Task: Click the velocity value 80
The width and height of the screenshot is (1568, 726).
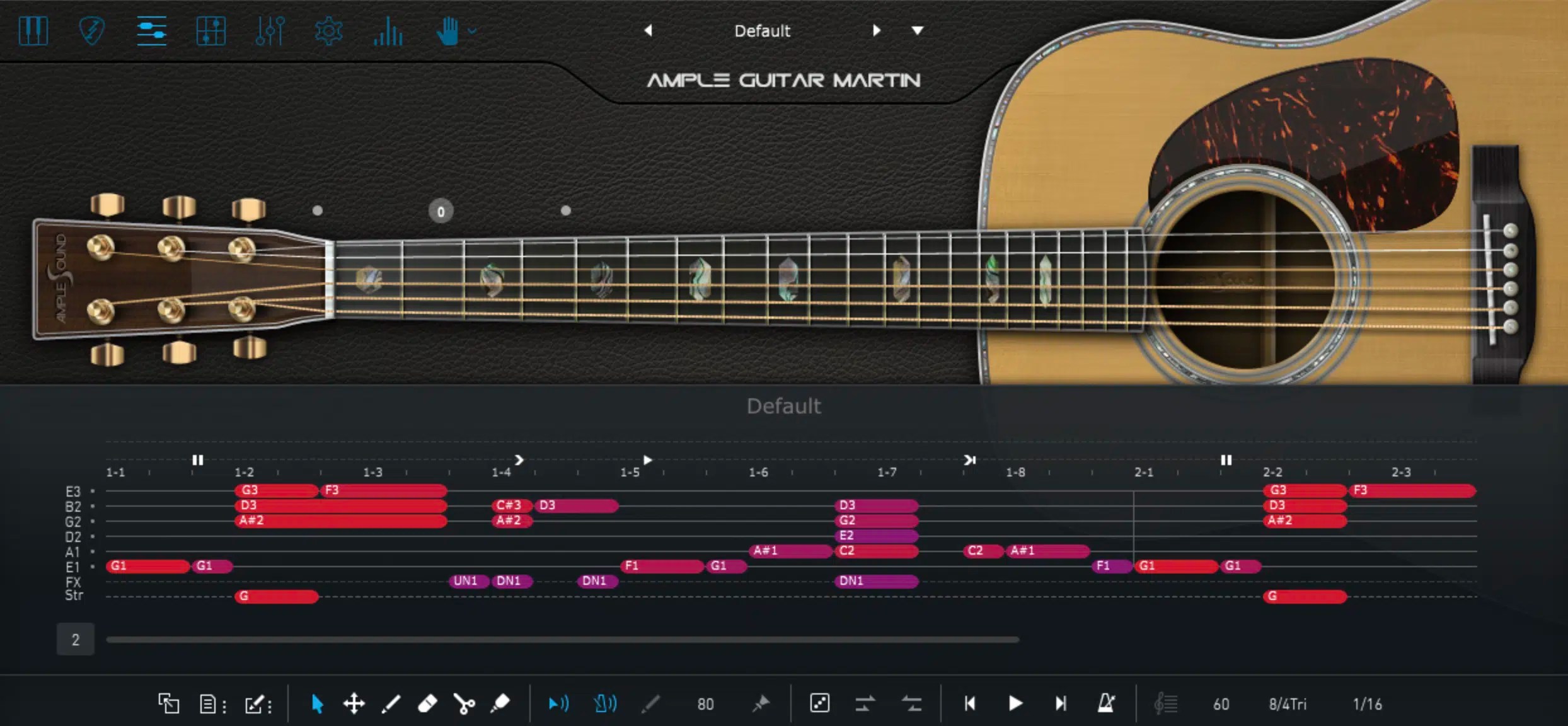Action: 705,704
